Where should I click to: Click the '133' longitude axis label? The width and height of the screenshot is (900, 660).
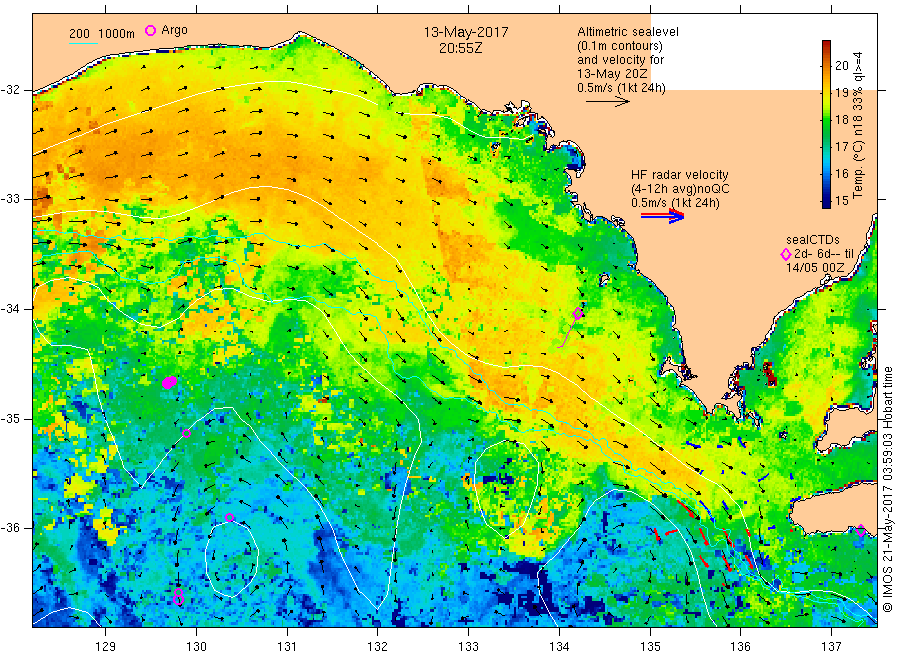tap(468, 647)
